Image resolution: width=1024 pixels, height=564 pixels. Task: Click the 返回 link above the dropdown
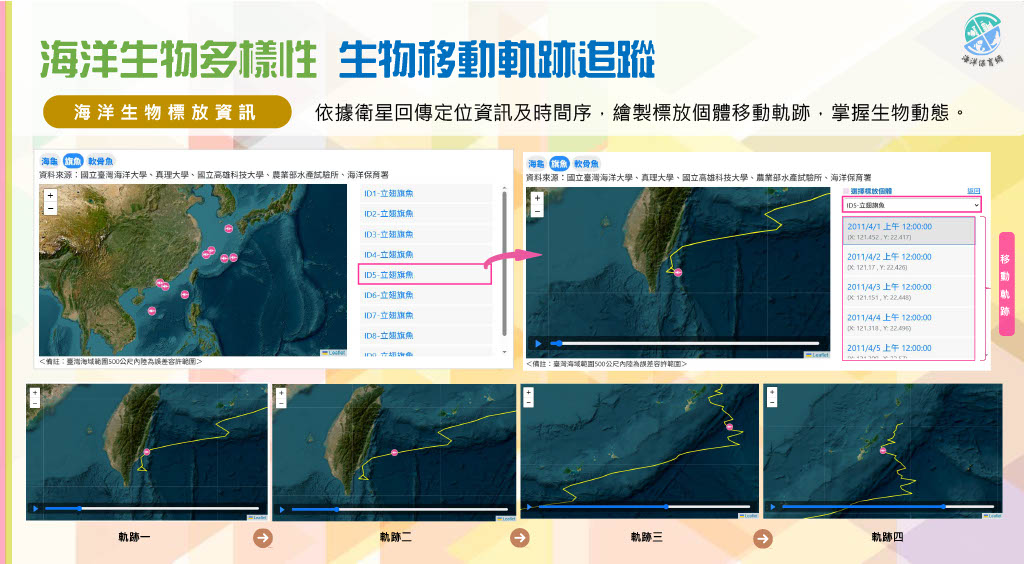click(974, 191)
